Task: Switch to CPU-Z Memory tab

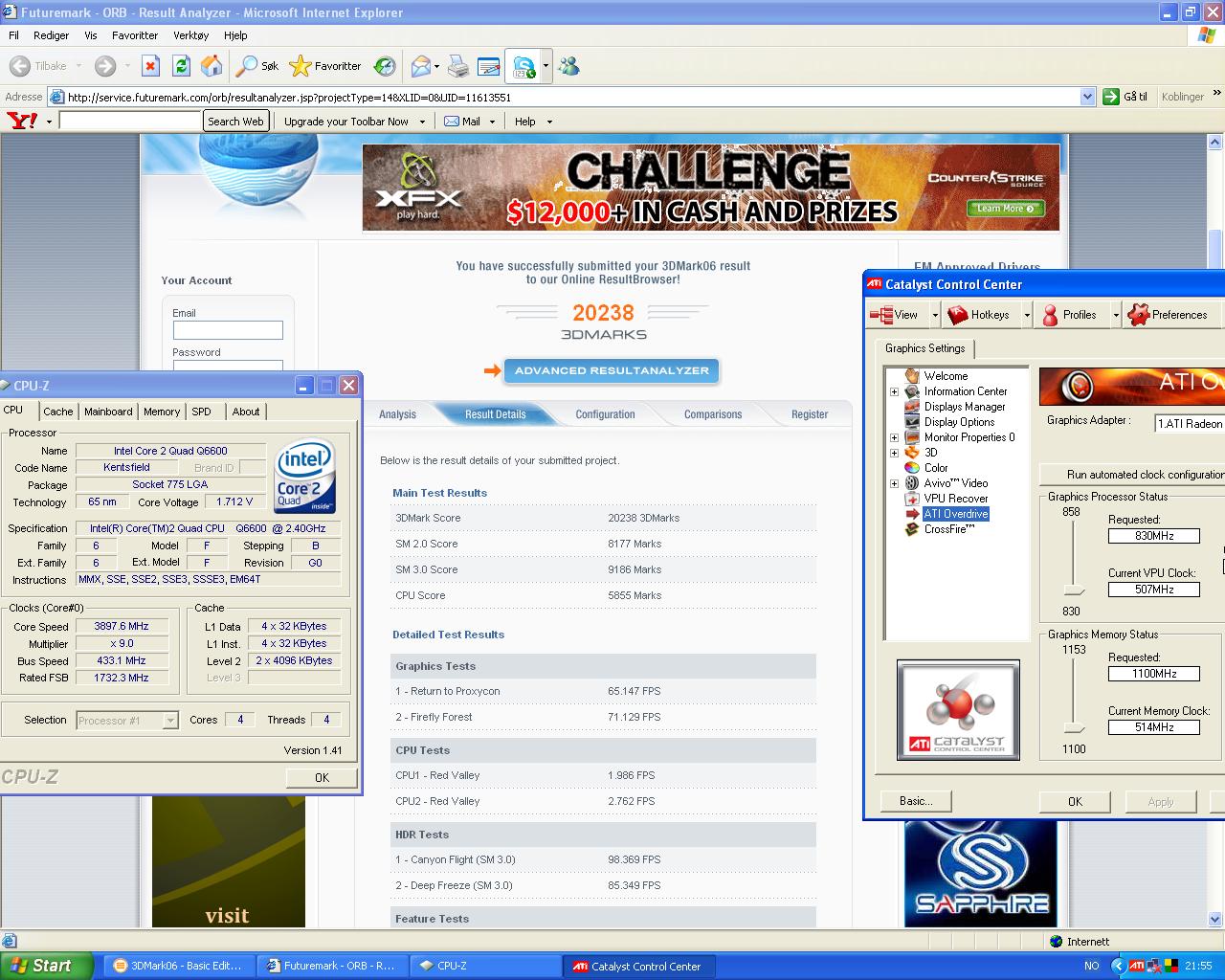Action: 162,412
